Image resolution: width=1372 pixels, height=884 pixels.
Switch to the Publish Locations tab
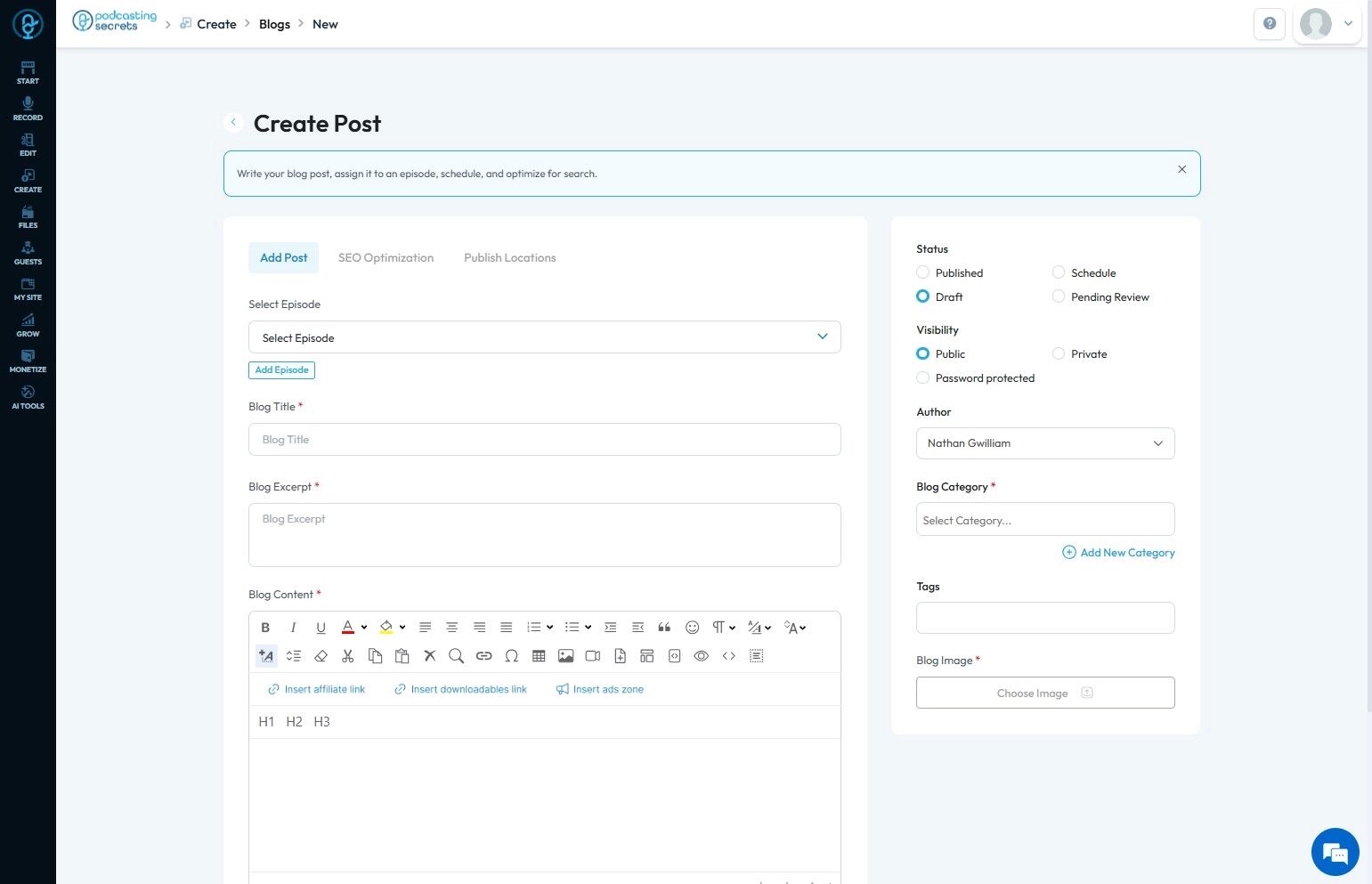point(510,257)
